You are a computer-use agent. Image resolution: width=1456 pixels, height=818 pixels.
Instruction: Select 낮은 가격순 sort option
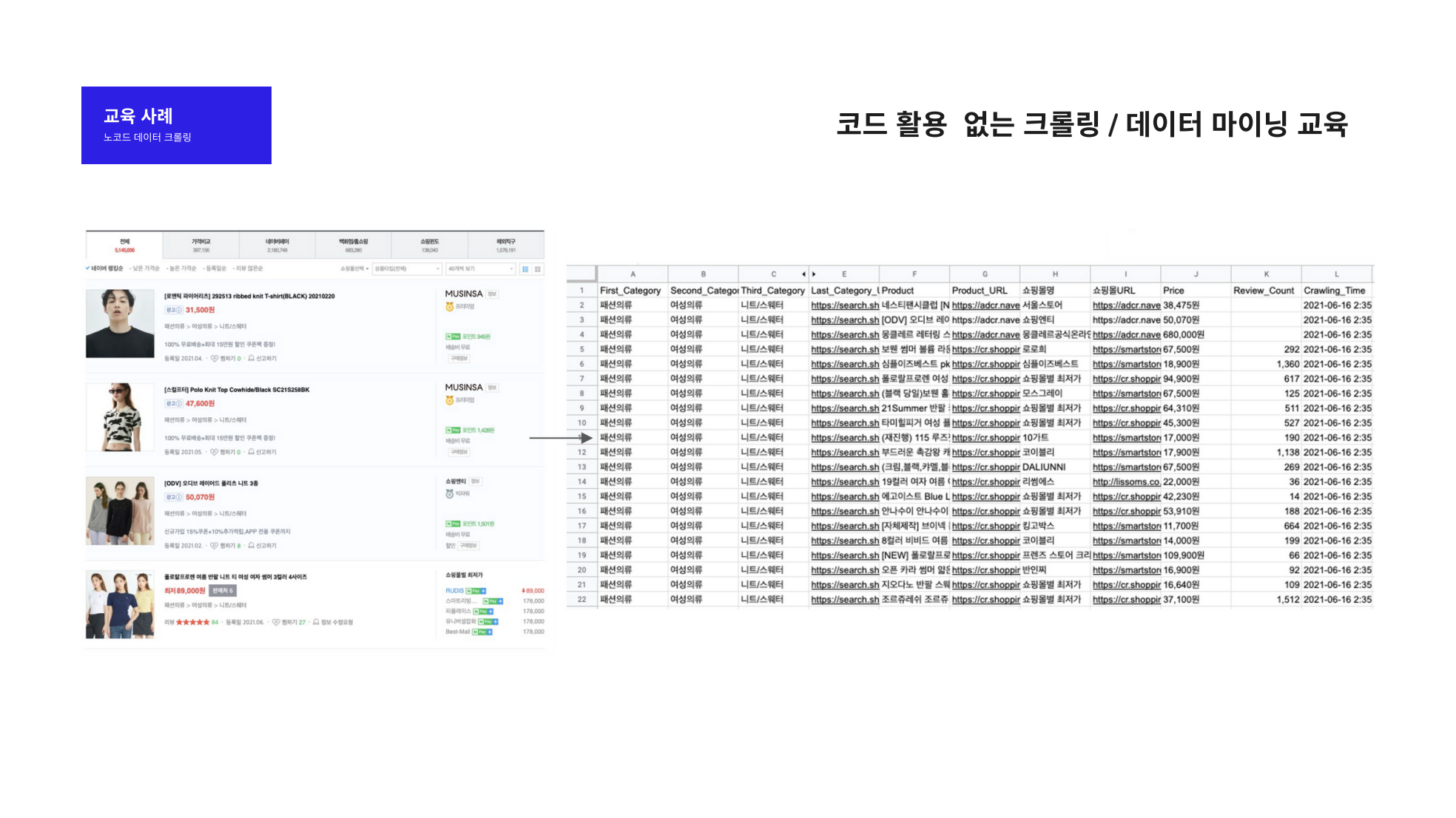[145, 268]
